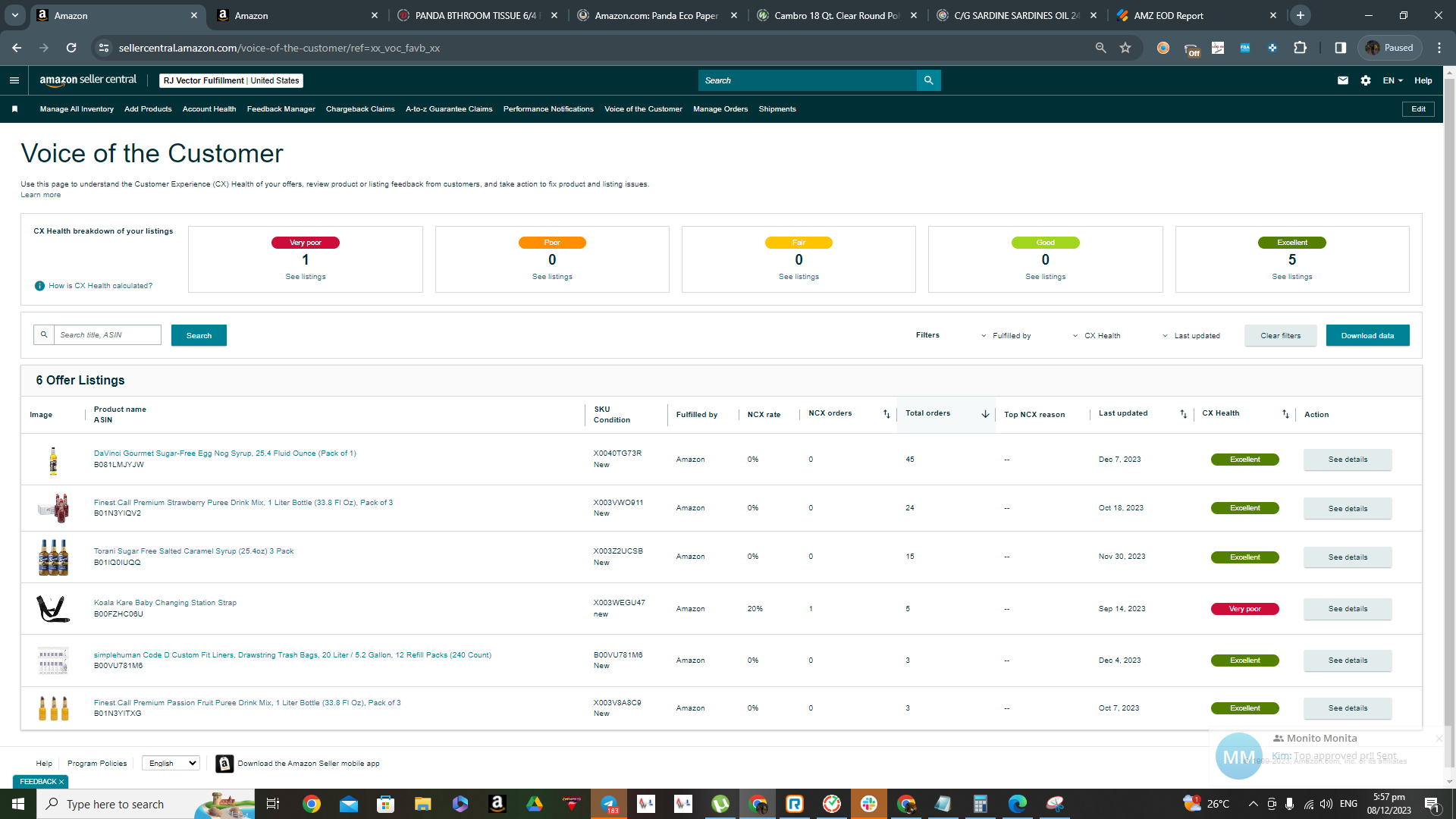The image size is (1456, 819).
Task: Open the English language selector in footer
Action: 171,764
